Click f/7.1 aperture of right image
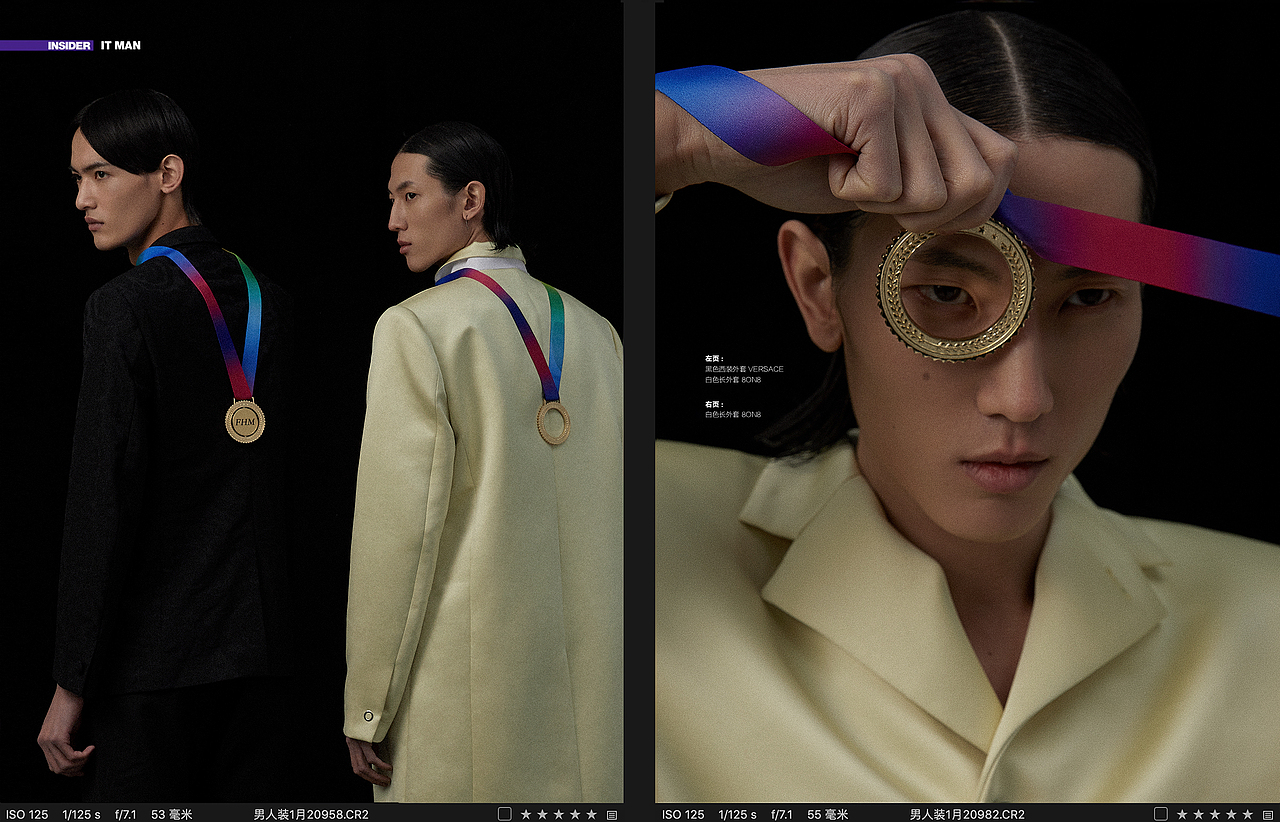Screen dimensions: 1280x822 pos(782,815)
